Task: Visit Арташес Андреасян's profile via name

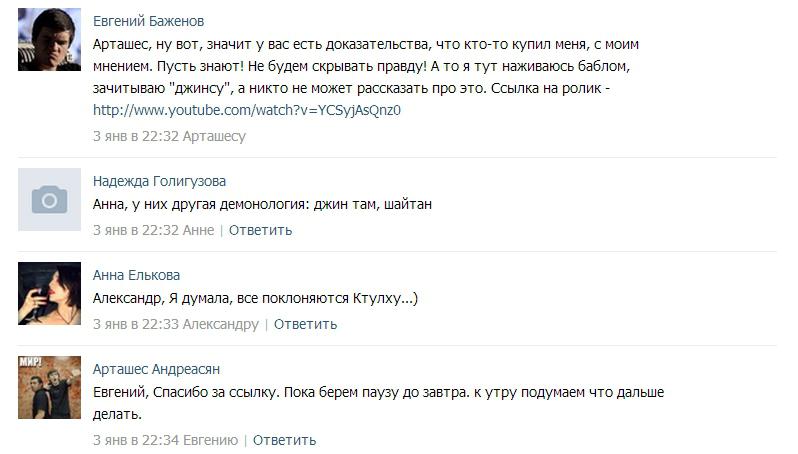Action: 156,369
